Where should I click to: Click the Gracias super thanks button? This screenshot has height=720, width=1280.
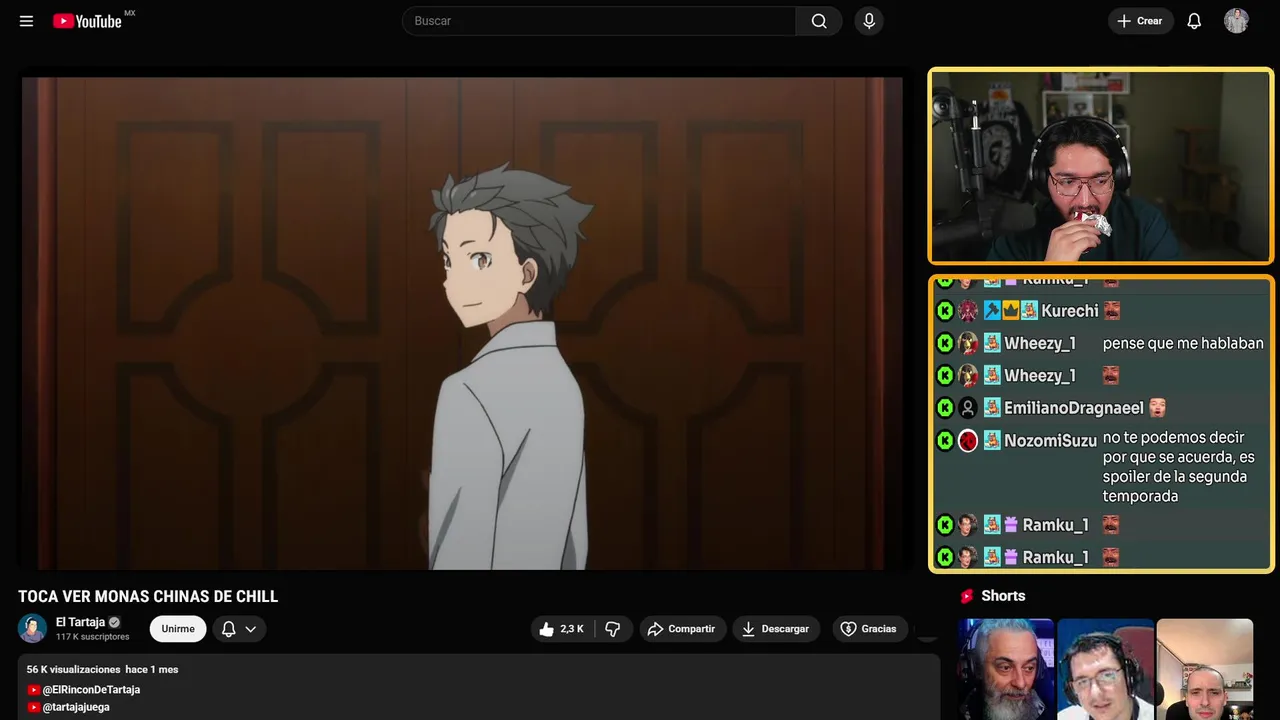[x=869, y=629]
